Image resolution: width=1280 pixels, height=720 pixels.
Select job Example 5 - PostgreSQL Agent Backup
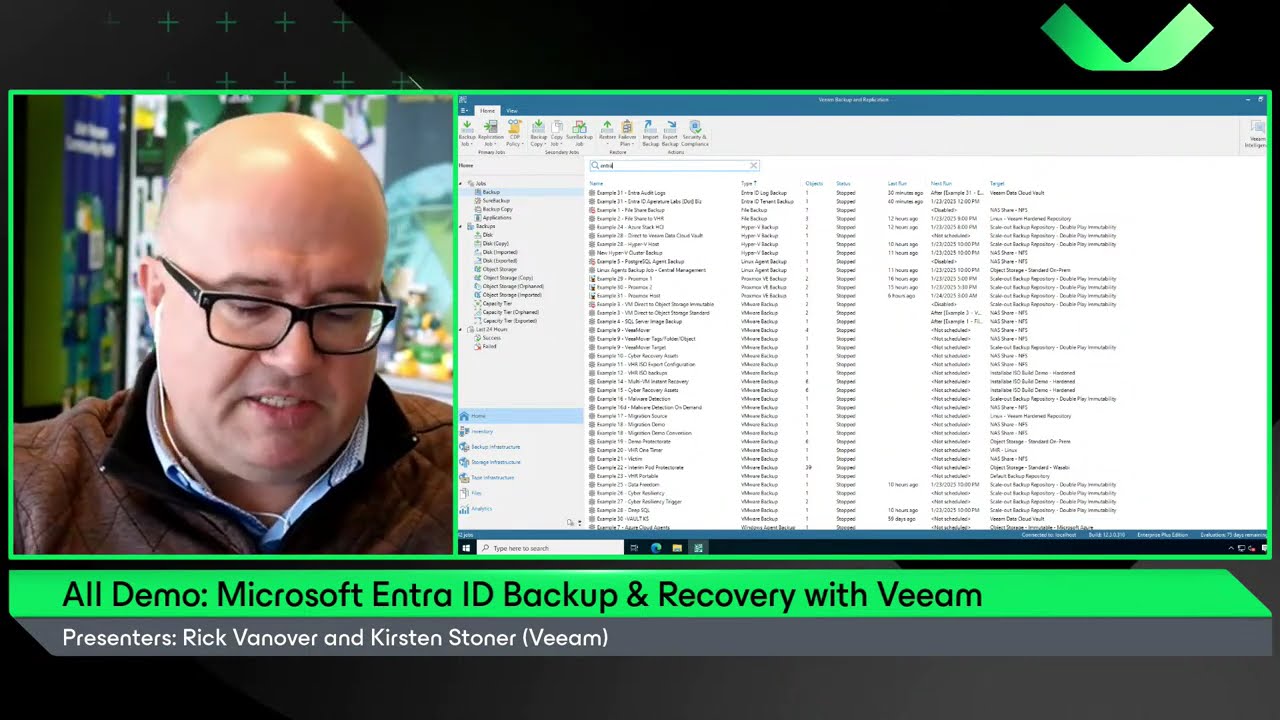click(x=636, y=261)
